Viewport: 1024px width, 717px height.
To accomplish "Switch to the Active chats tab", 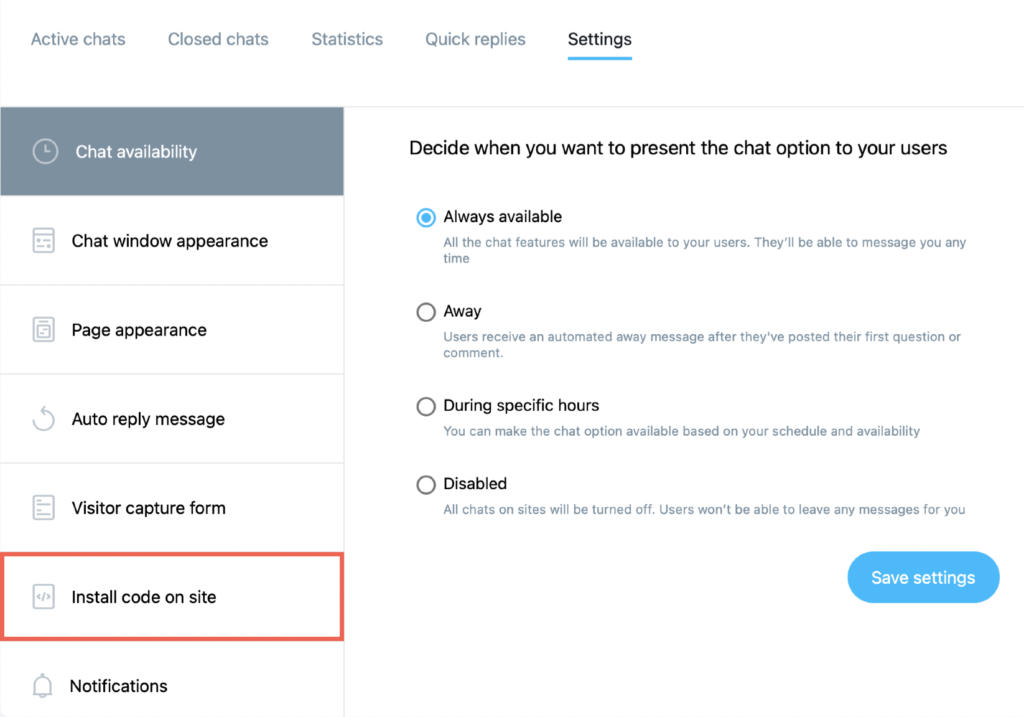I will [x=78, y=39].
